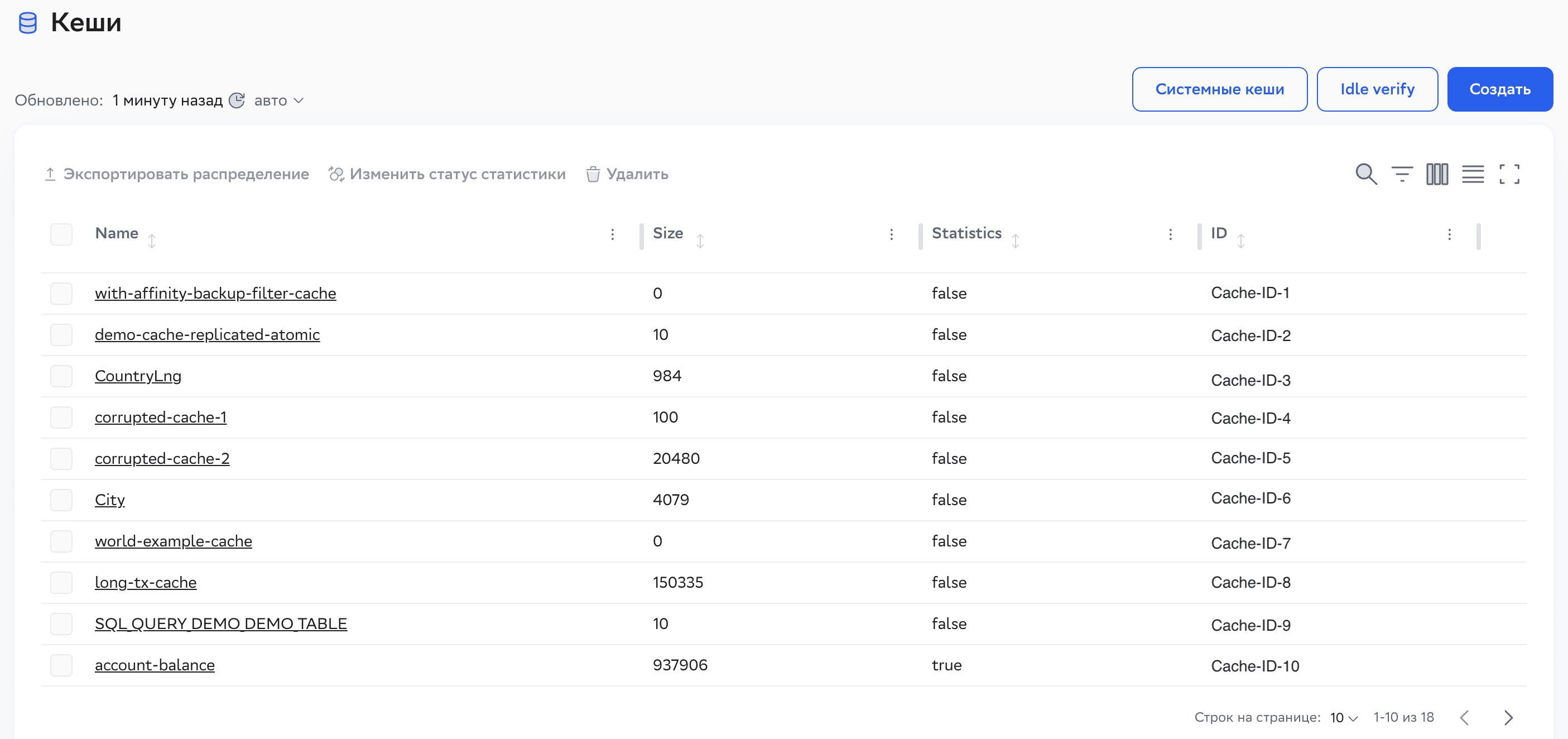
Task: Open Name column three-dot menu
Action: click(x=612, y=234)
